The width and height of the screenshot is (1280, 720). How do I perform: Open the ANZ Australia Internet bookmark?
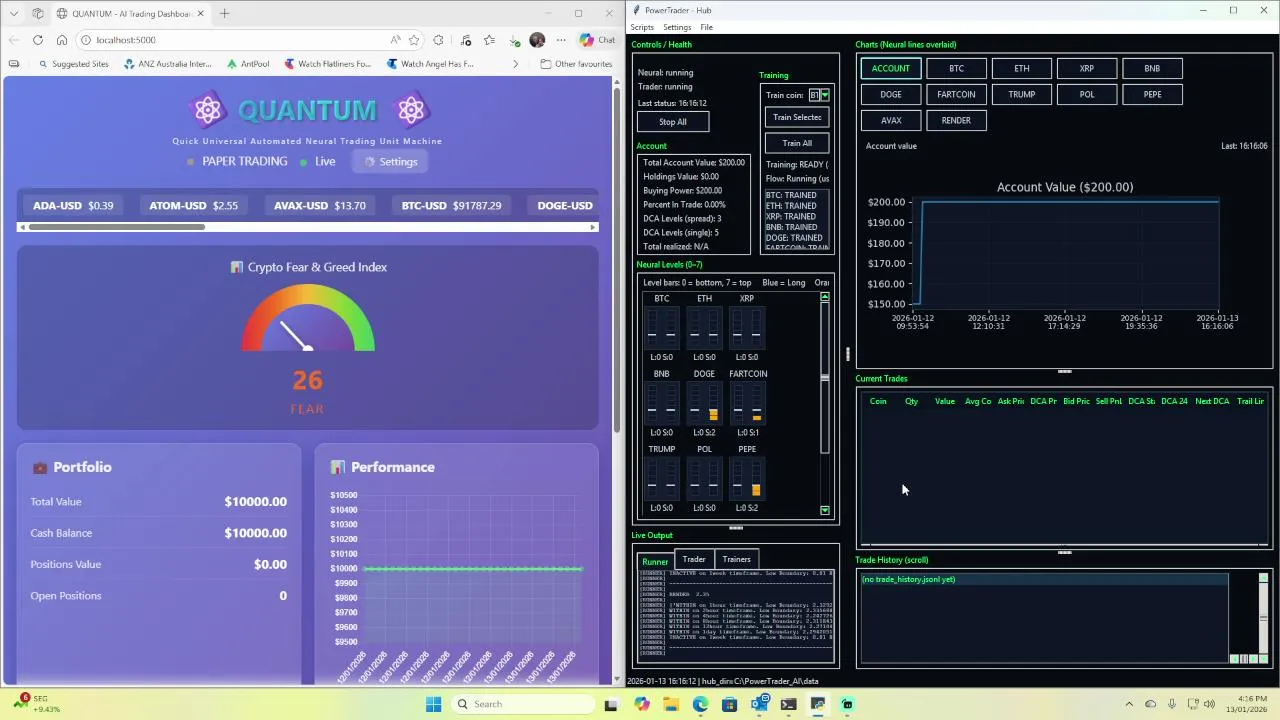tap(168, 64)
